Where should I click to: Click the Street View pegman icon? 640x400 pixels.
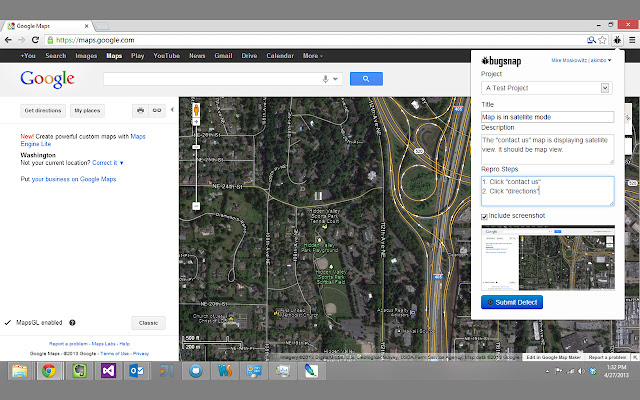point(196,110)
